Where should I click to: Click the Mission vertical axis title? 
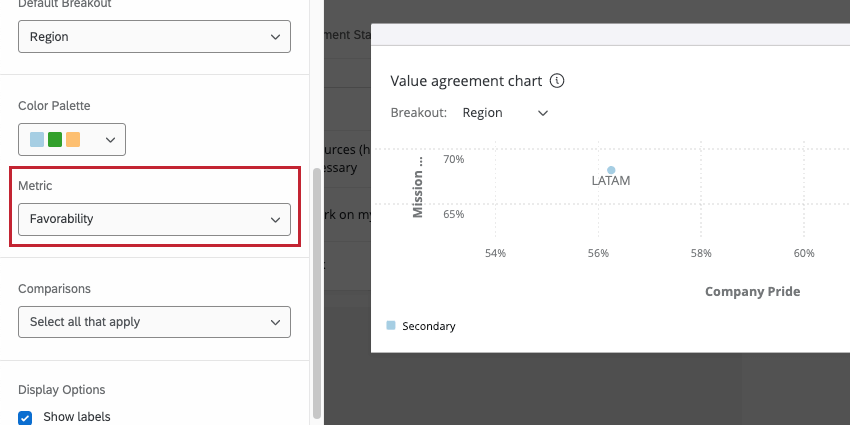coord(420,185)
